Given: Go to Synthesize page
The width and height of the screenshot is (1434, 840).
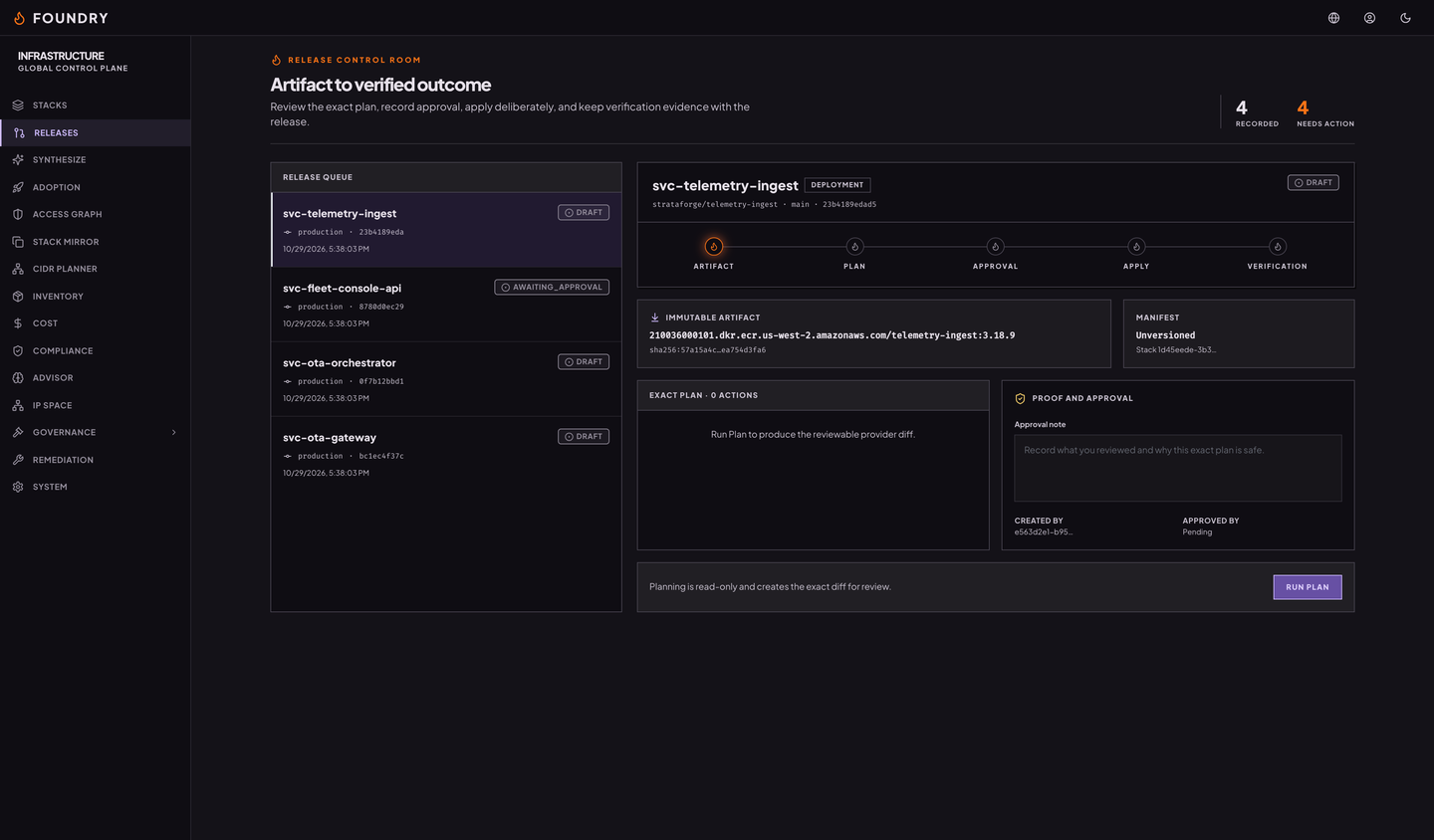Looking at the screenshot, I should coord(95,160).
